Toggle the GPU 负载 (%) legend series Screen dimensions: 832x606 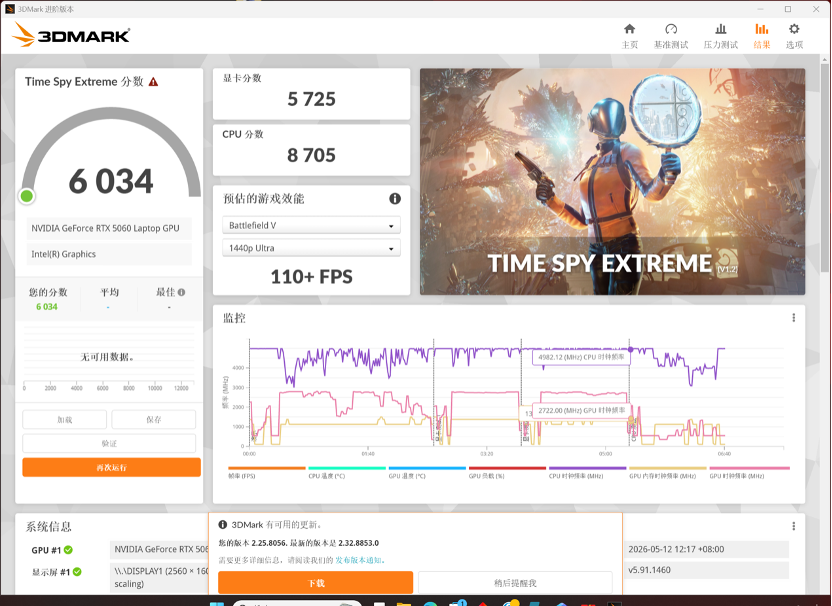[507, 472]
